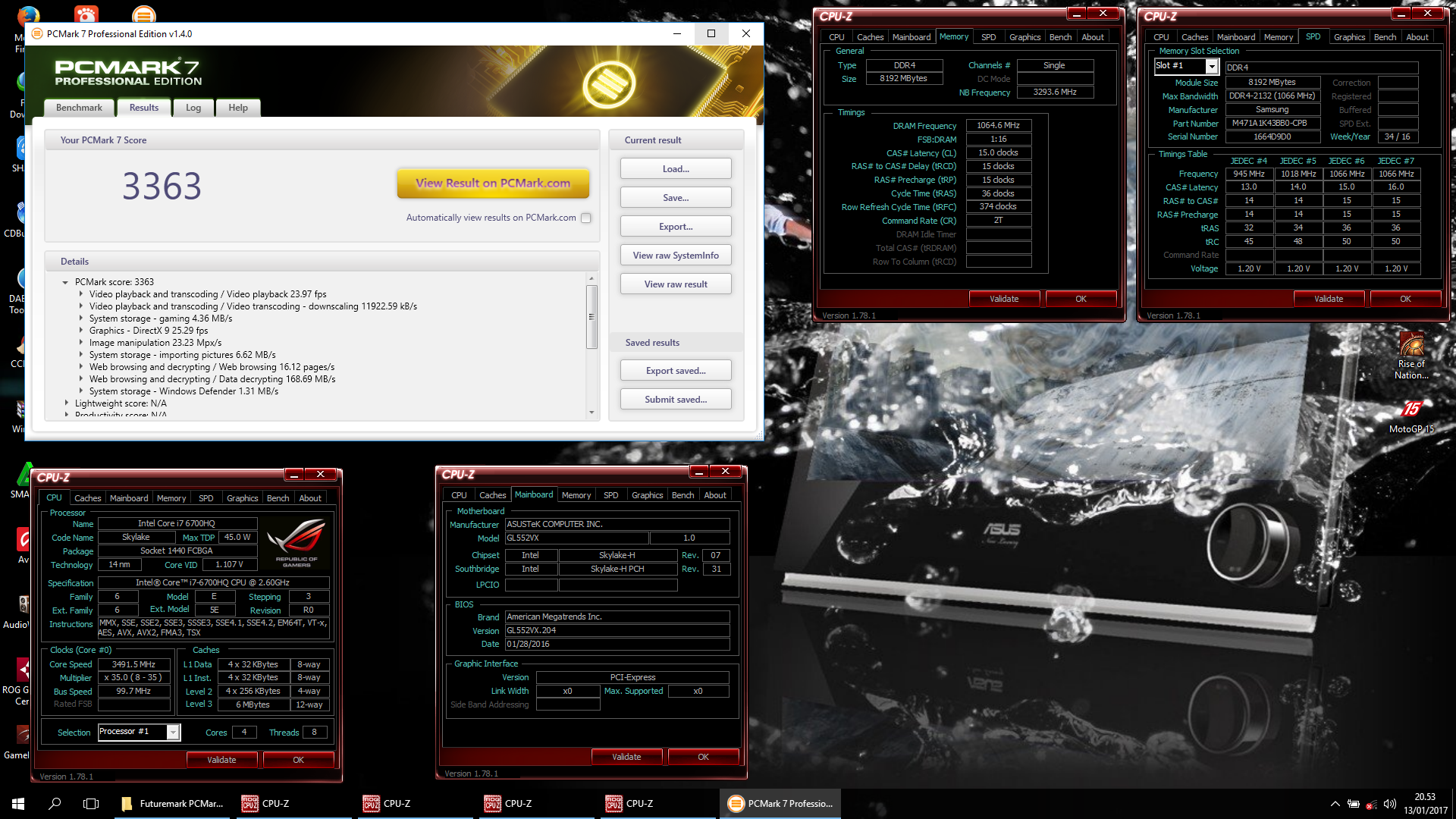Screen dimensions: 1456x819
Task: Select the PCMark Results tab
Action: click(144, 108)
